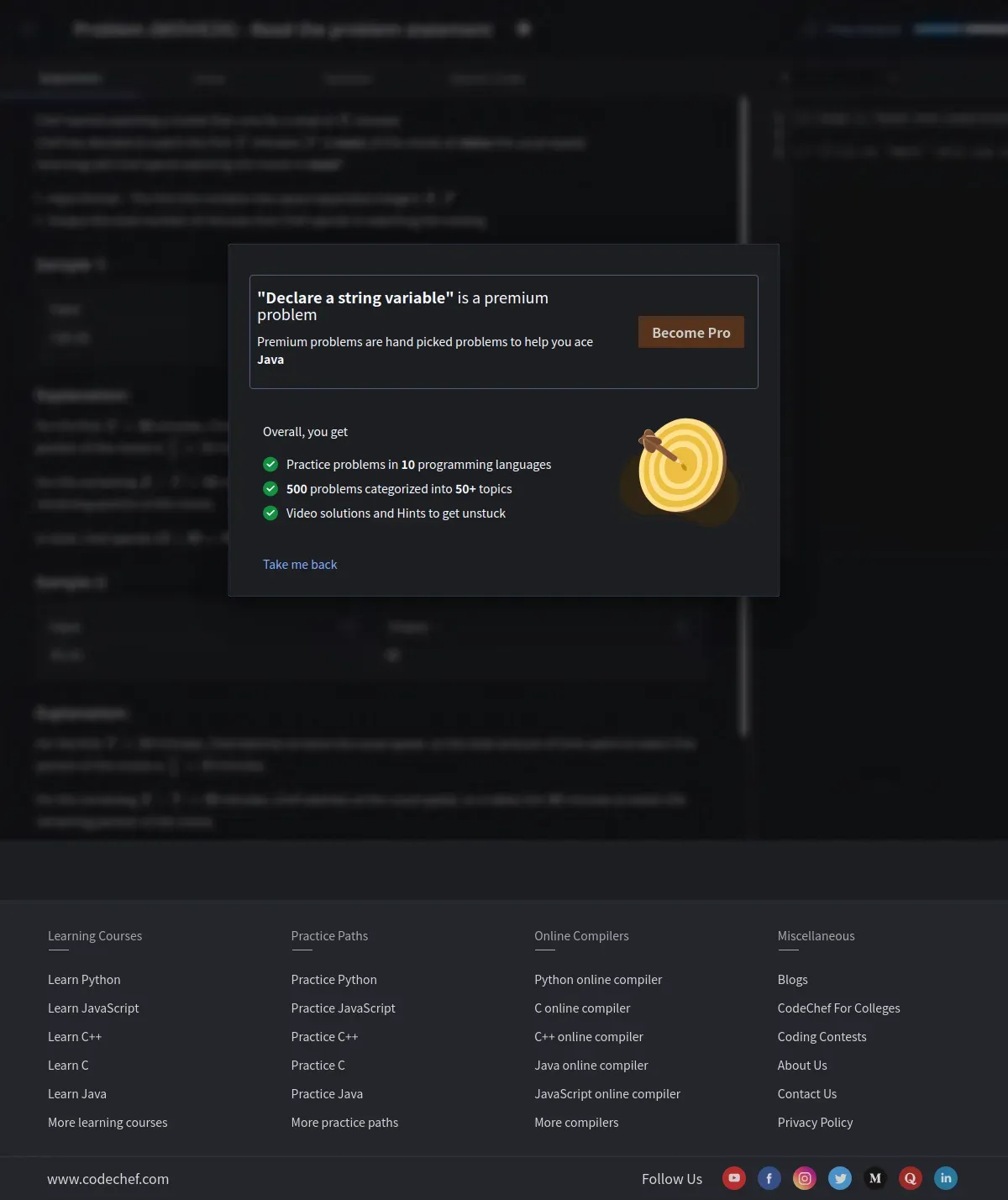Launch Python online compiler

[598, 979]
